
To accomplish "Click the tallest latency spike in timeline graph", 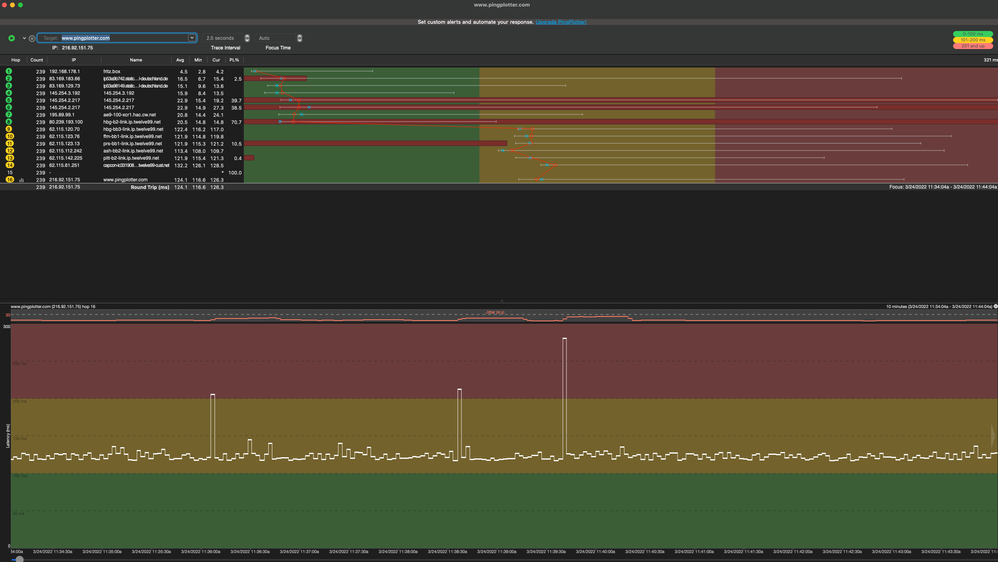I will click(x=565, y=340).
